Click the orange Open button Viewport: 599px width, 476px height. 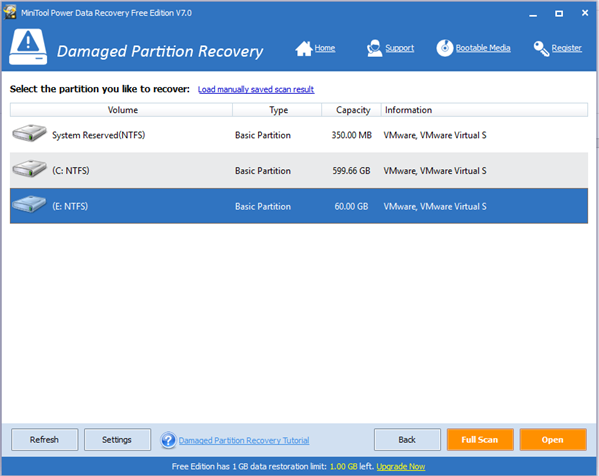[x=553, y=440]
